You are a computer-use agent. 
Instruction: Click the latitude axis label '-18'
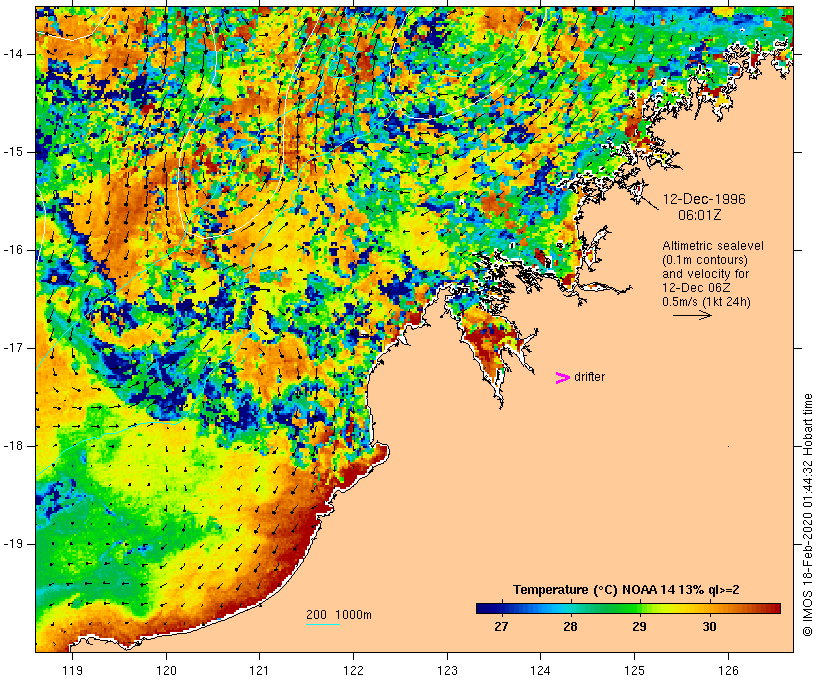tap(12, 446)
